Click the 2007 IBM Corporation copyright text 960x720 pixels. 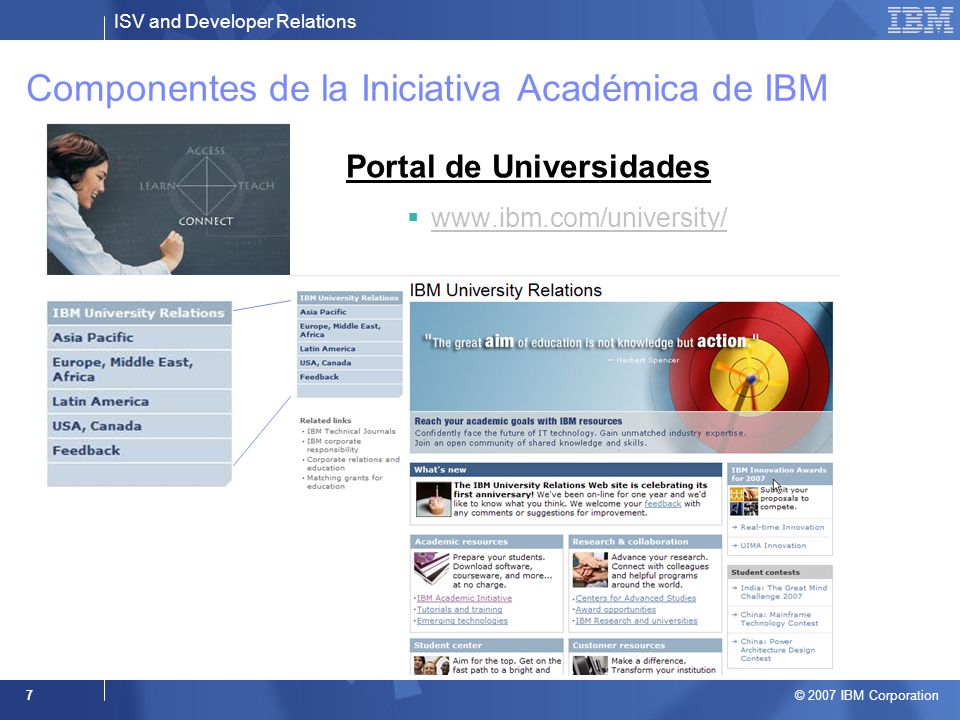click(866, 696)
